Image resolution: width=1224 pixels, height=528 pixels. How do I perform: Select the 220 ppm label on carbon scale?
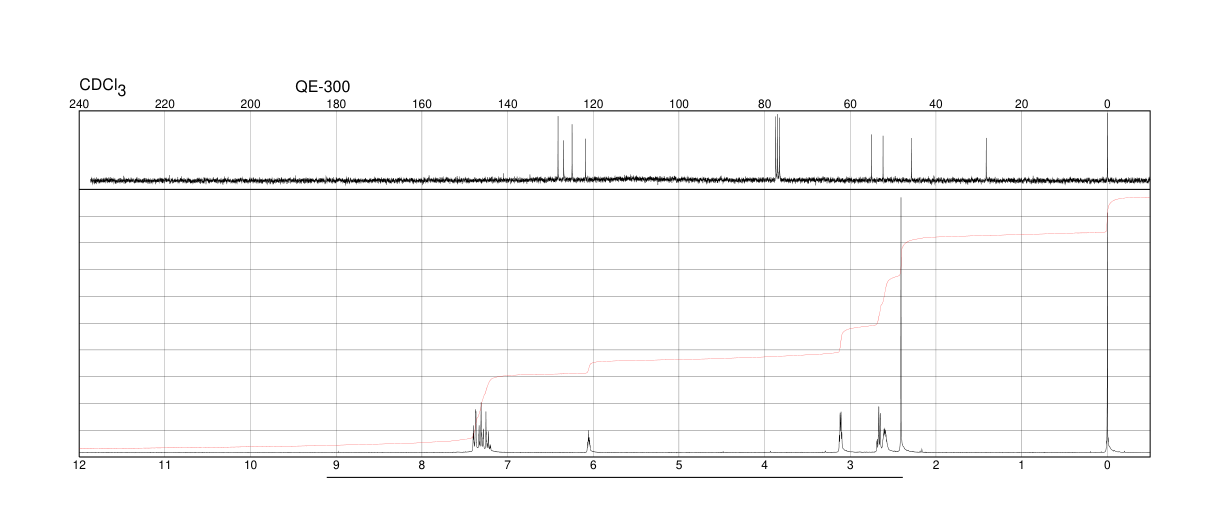point(165,104)
